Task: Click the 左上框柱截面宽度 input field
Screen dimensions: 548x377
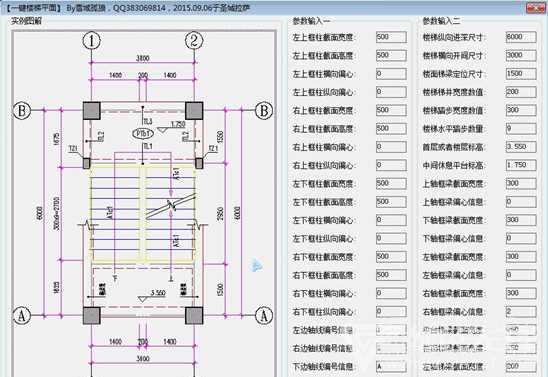Action: pyautogui.click(x=391, y=37)
